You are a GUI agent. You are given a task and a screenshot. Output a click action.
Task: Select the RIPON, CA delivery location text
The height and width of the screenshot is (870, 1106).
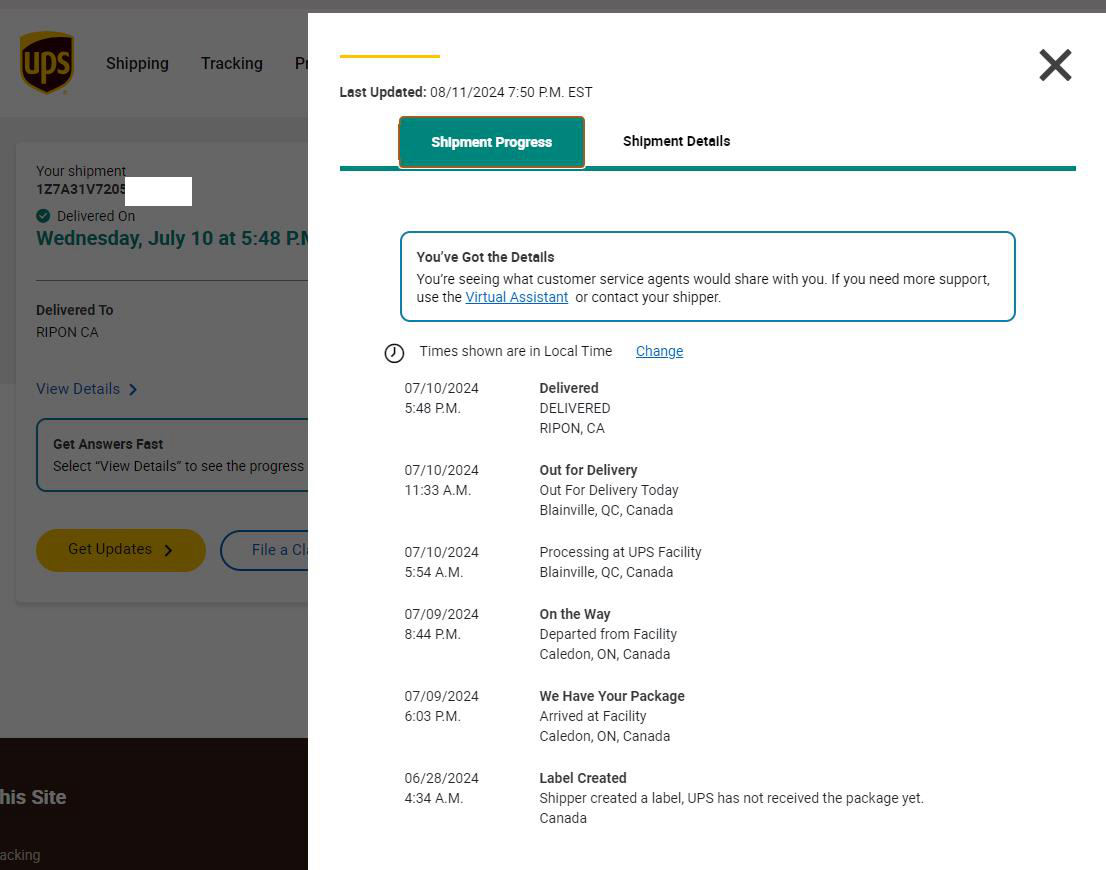[x=571, y=428]
